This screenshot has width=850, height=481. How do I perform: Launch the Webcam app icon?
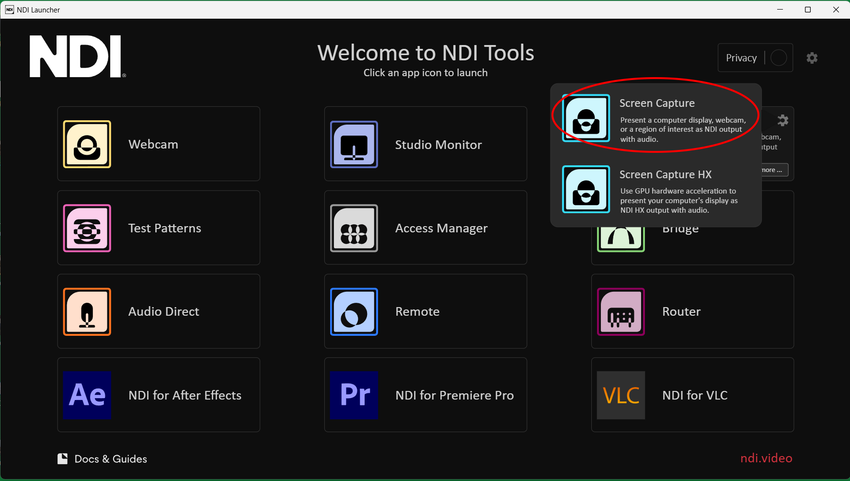point(87,144)
